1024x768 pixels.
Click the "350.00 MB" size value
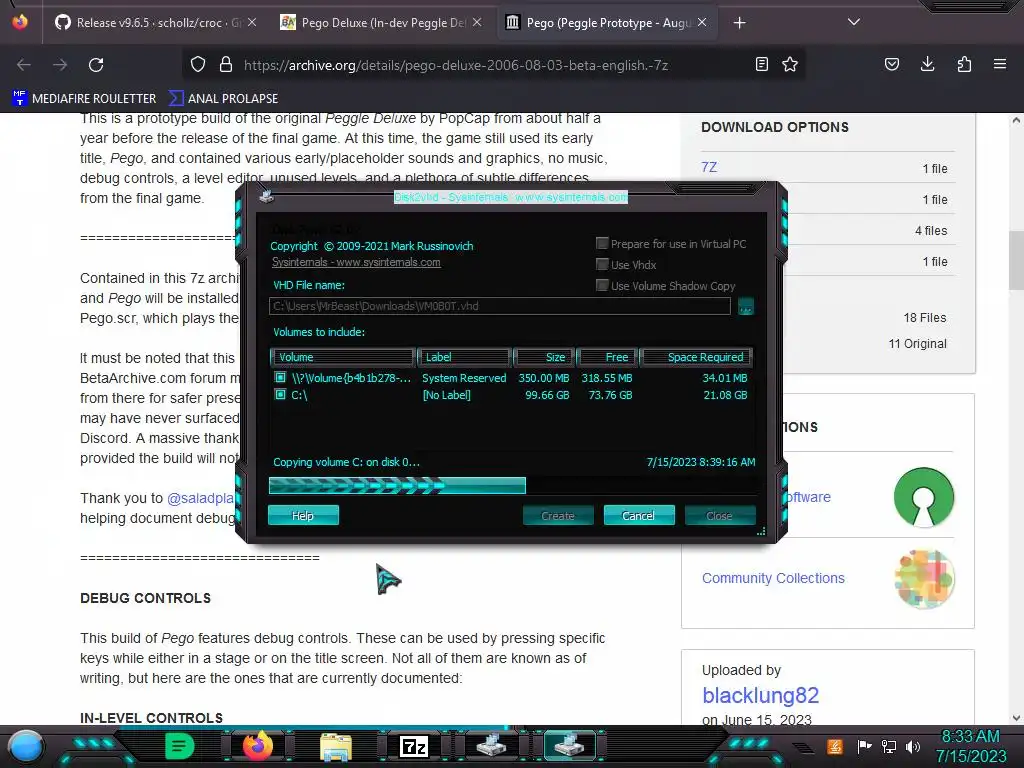pyautogui.click(x=544, y=377)
